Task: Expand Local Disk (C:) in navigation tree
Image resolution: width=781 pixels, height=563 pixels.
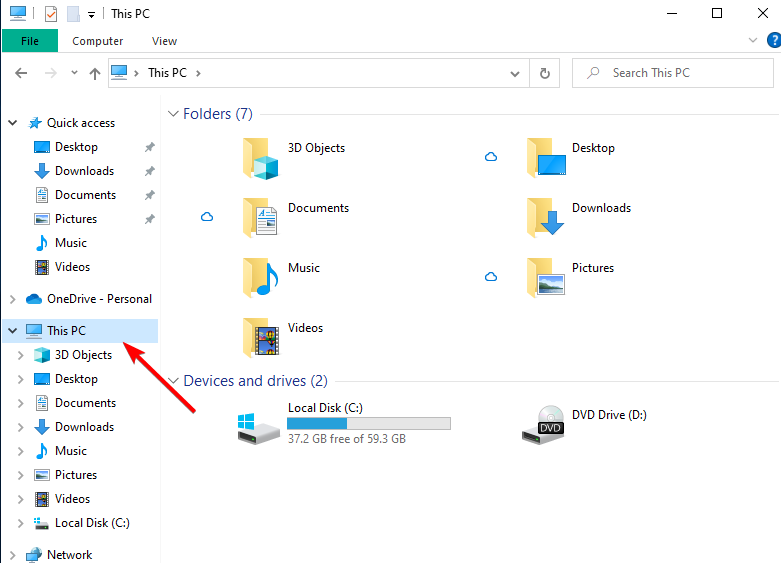Action: [x=20, y=523]
